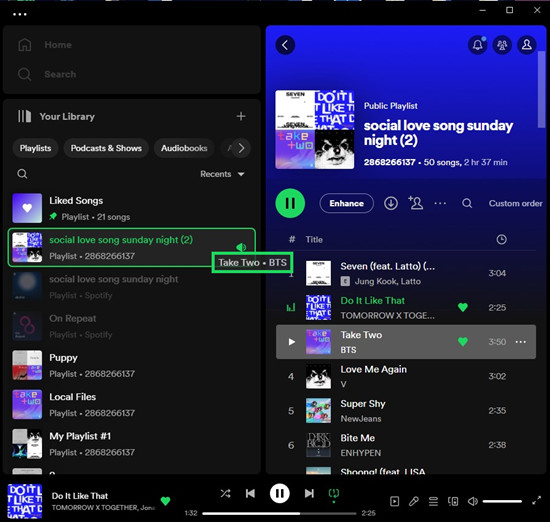This screenshot has width=550, height=522.
Task: Open Friend Activity icon
Action: pyautogui.click(x=502, y=45)
